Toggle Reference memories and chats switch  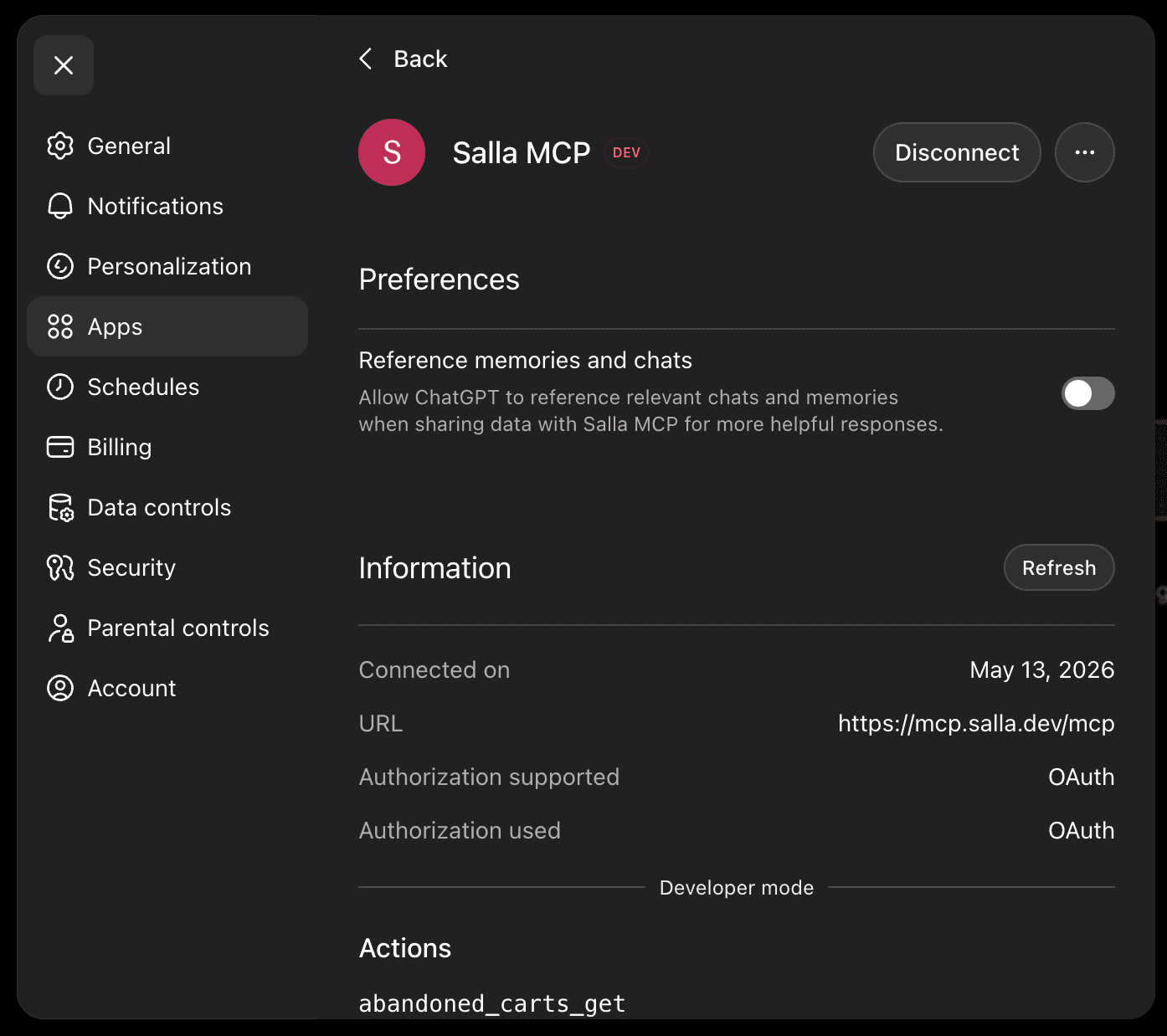point(1088,393)
